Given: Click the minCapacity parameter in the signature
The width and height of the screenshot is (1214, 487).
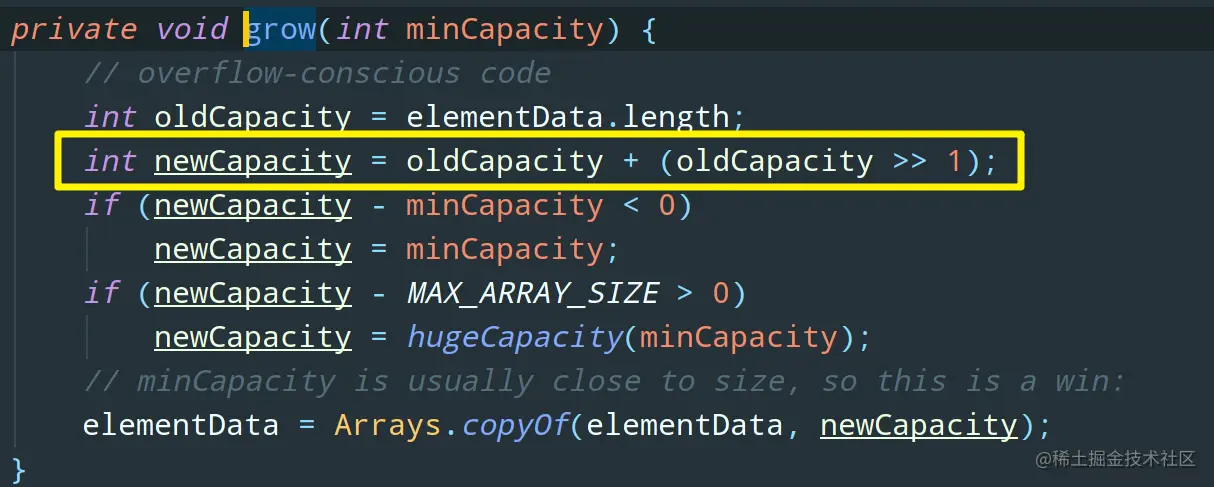Looking at the screenshot, I should 504,29.
